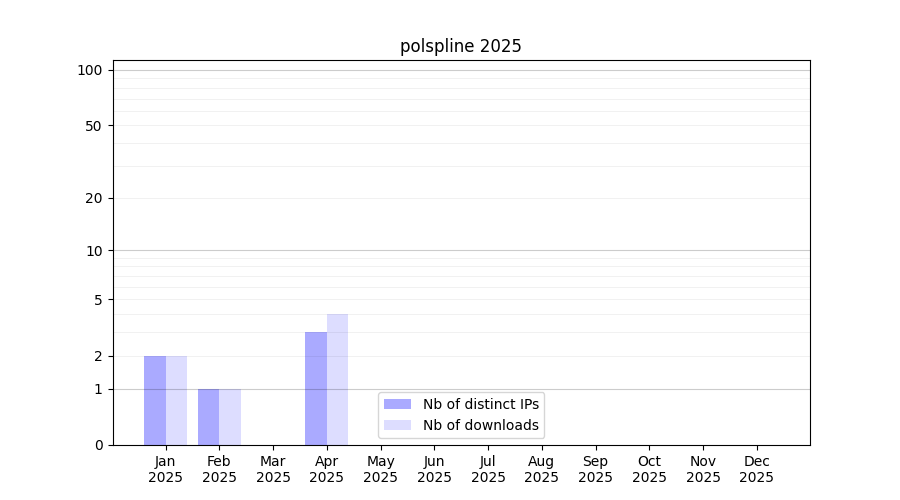The height and width of the screenshot is (500, 900).
Task: Pick the Apr 2025 downloads bar
Action: tap(337, 380)
